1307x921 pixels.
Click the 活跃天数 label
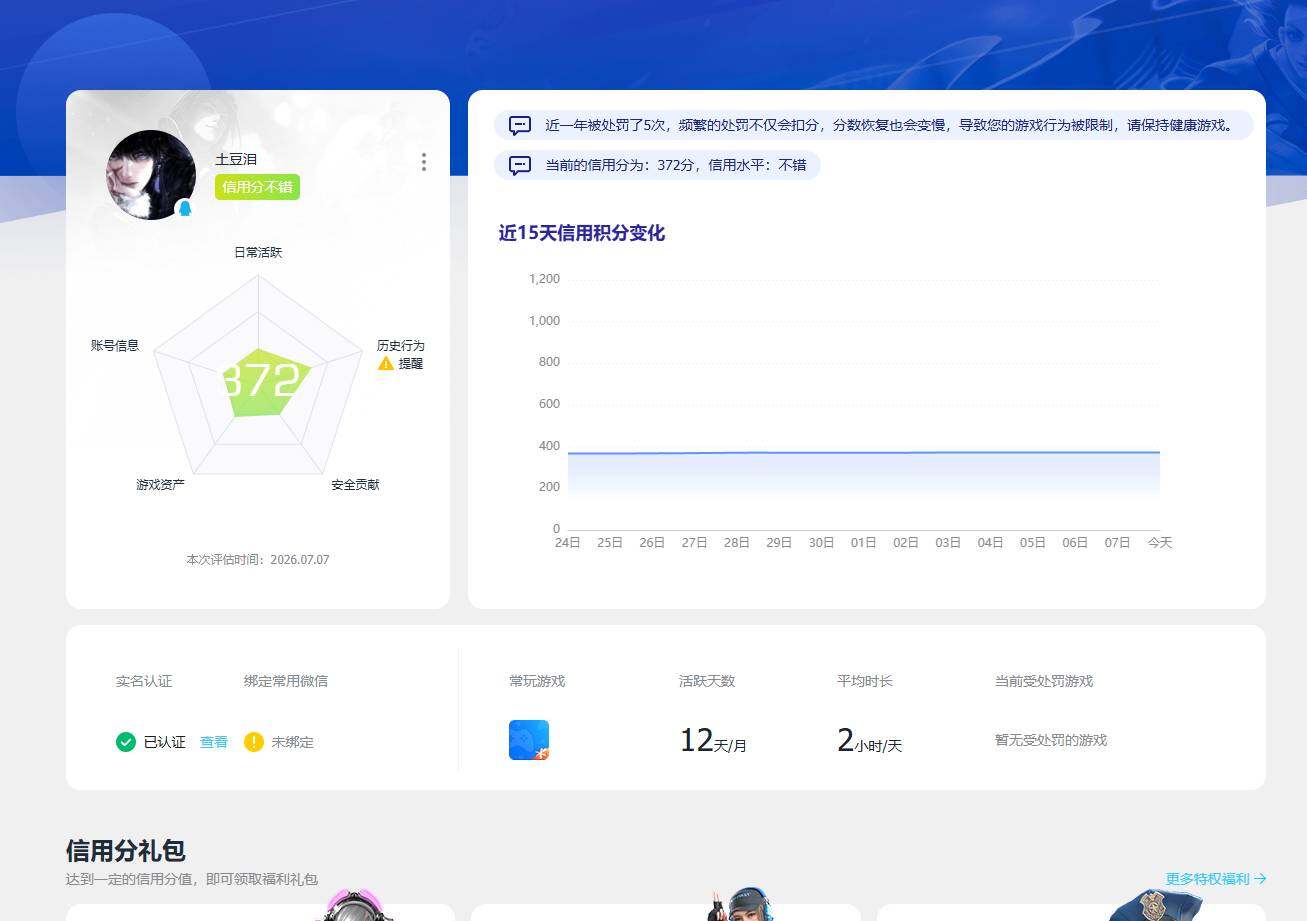pyautogui.click(x=707, y=682)
